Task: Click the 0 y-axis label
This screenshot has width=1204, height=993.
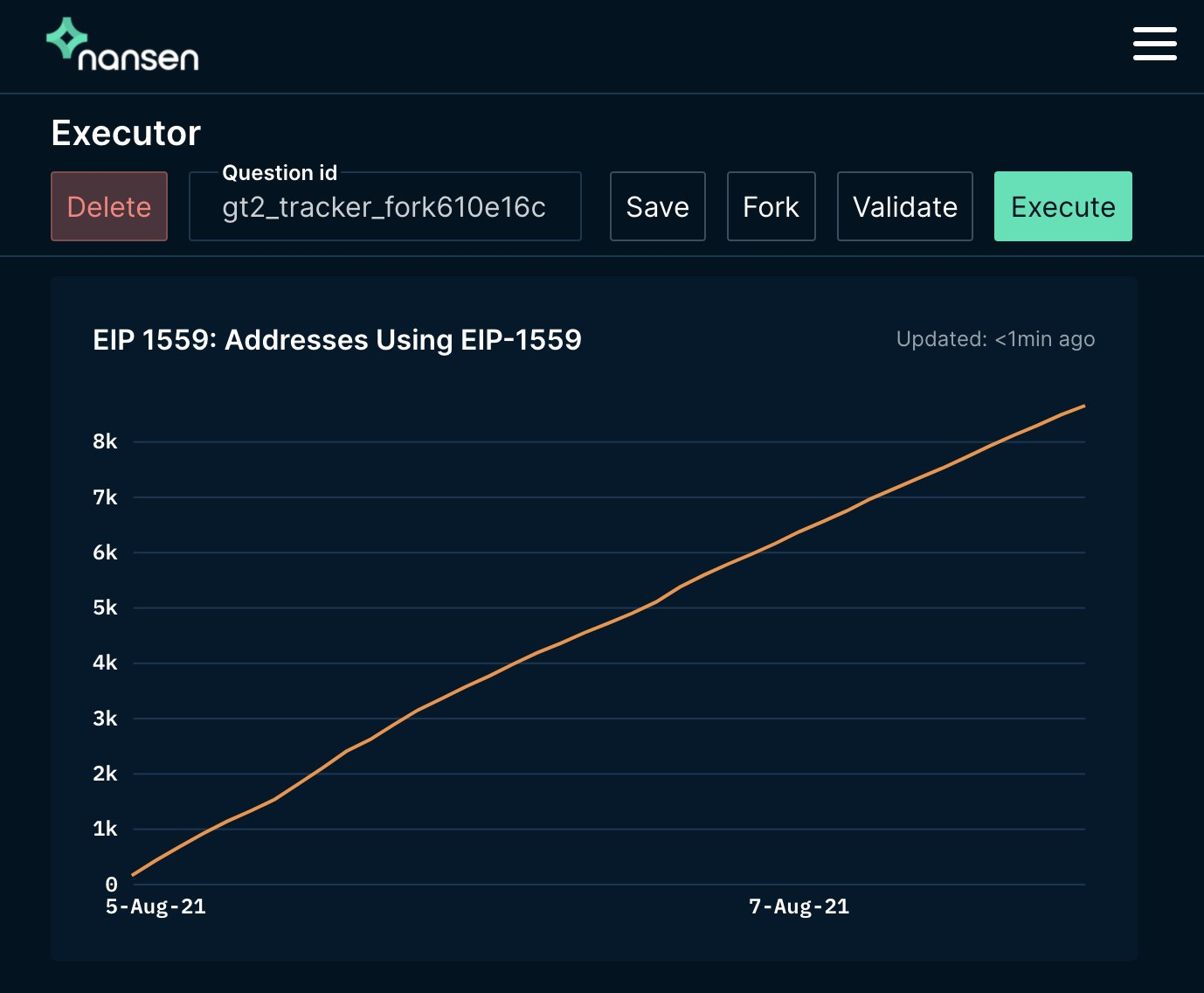Action: 111,884
